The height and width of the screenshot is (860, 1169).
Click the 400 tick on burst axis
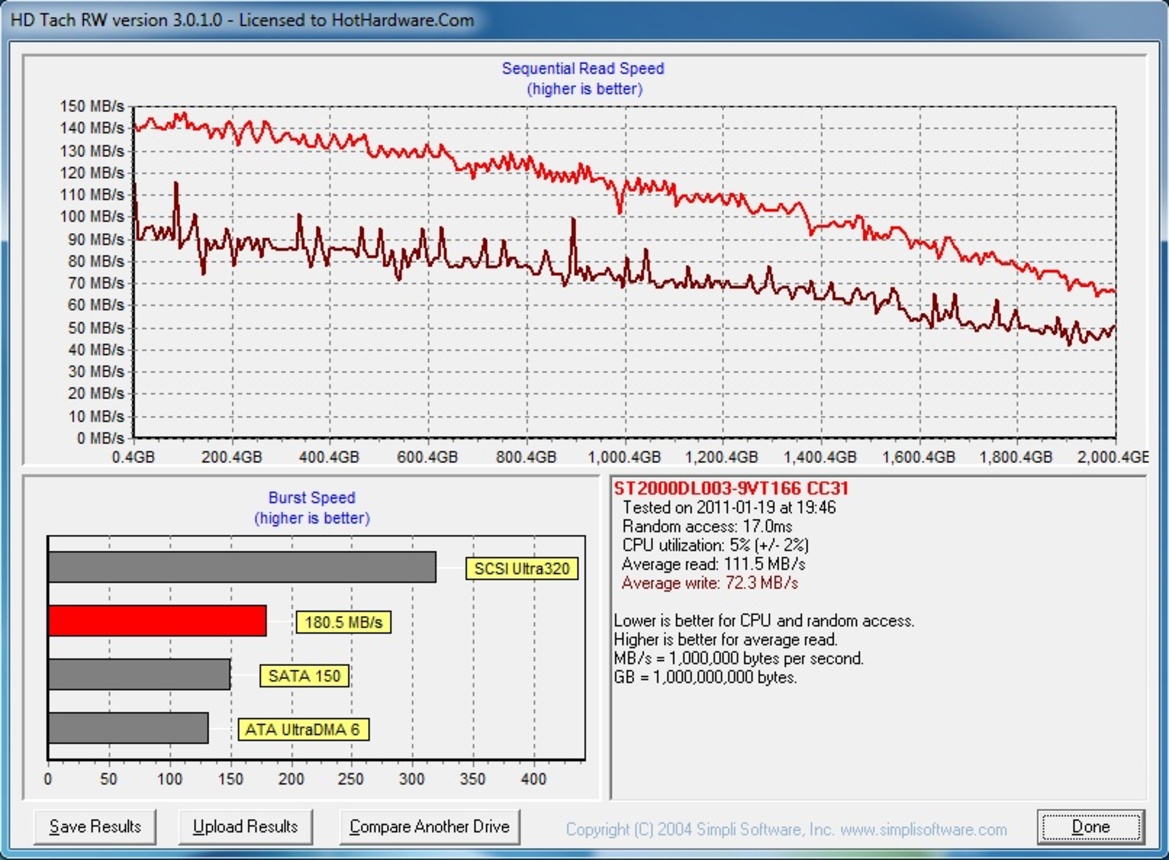(x=534, y=779)
